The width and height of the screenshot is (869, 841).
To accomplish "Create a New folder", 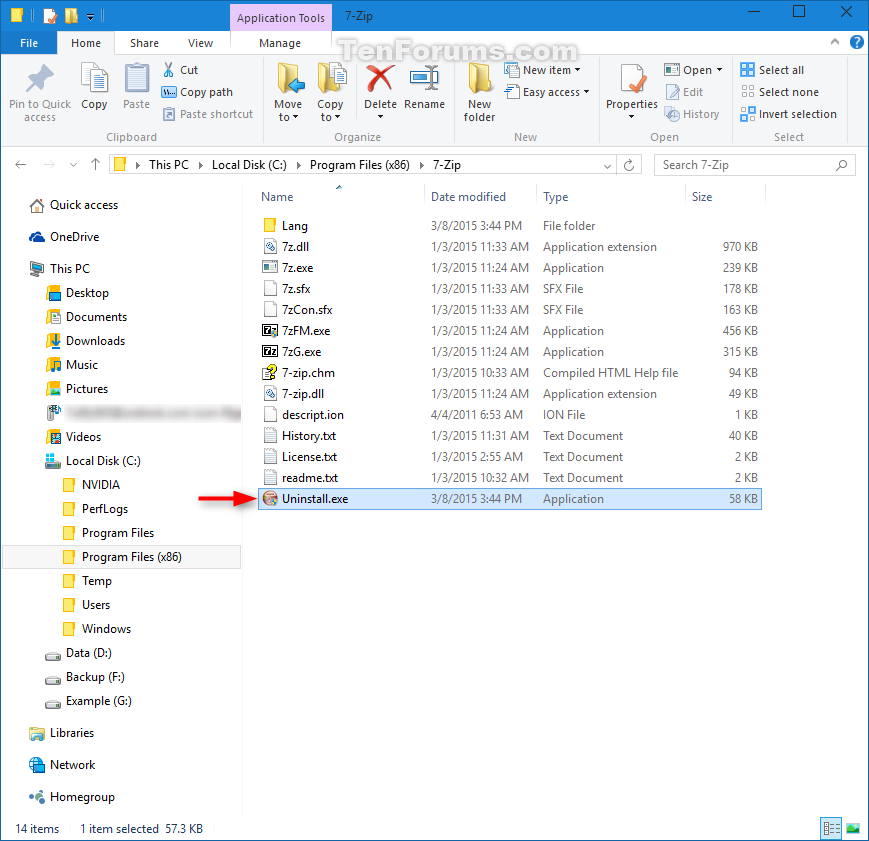I will tap(479, 92).
